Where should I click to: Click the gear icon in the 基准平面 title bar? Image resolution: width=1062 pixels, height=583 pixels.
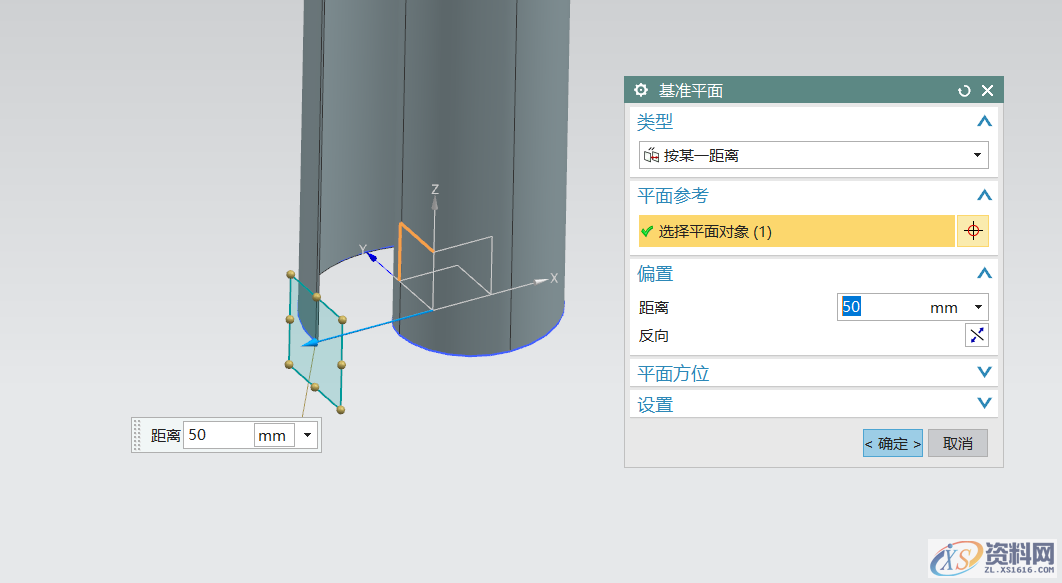pos(641,90)
